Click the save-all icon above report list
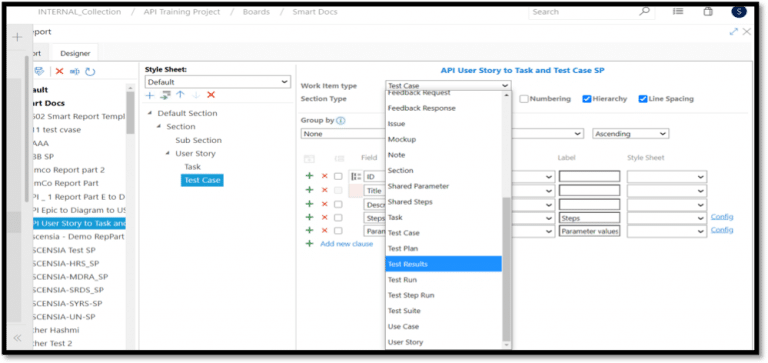 pyautogui.click(x=40, y=72)
